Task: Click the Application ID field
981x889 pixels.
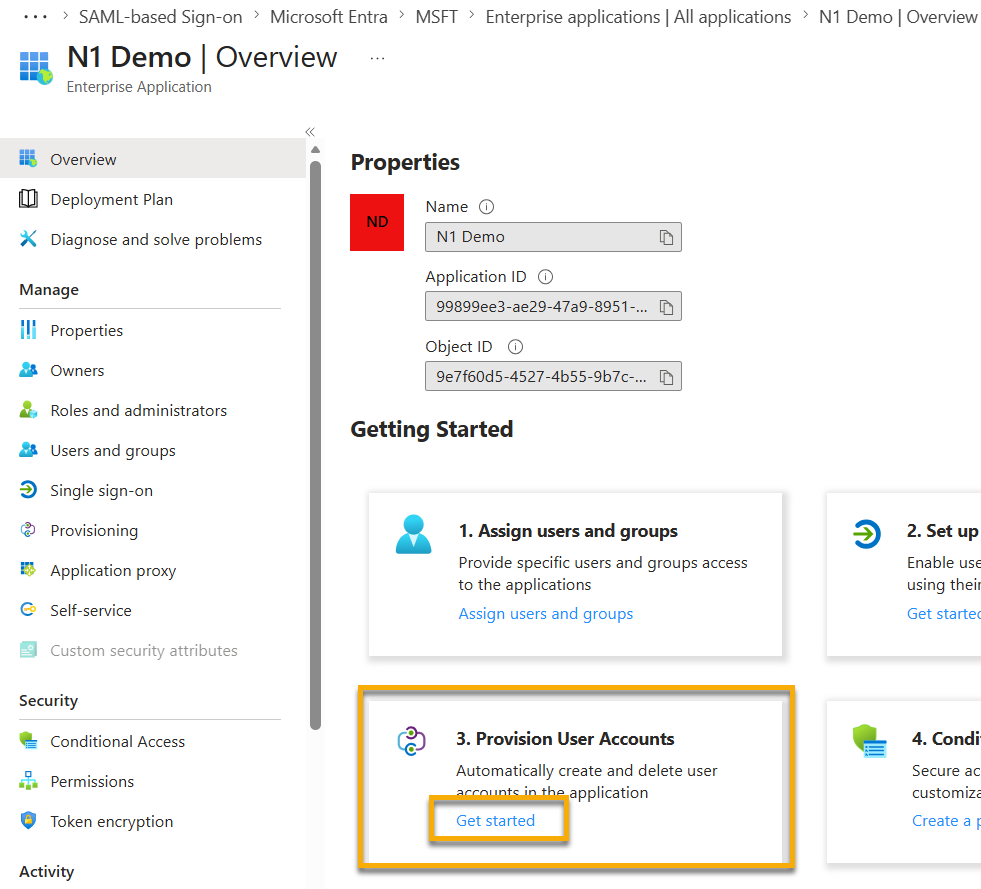Action: (x=553, y=307)
